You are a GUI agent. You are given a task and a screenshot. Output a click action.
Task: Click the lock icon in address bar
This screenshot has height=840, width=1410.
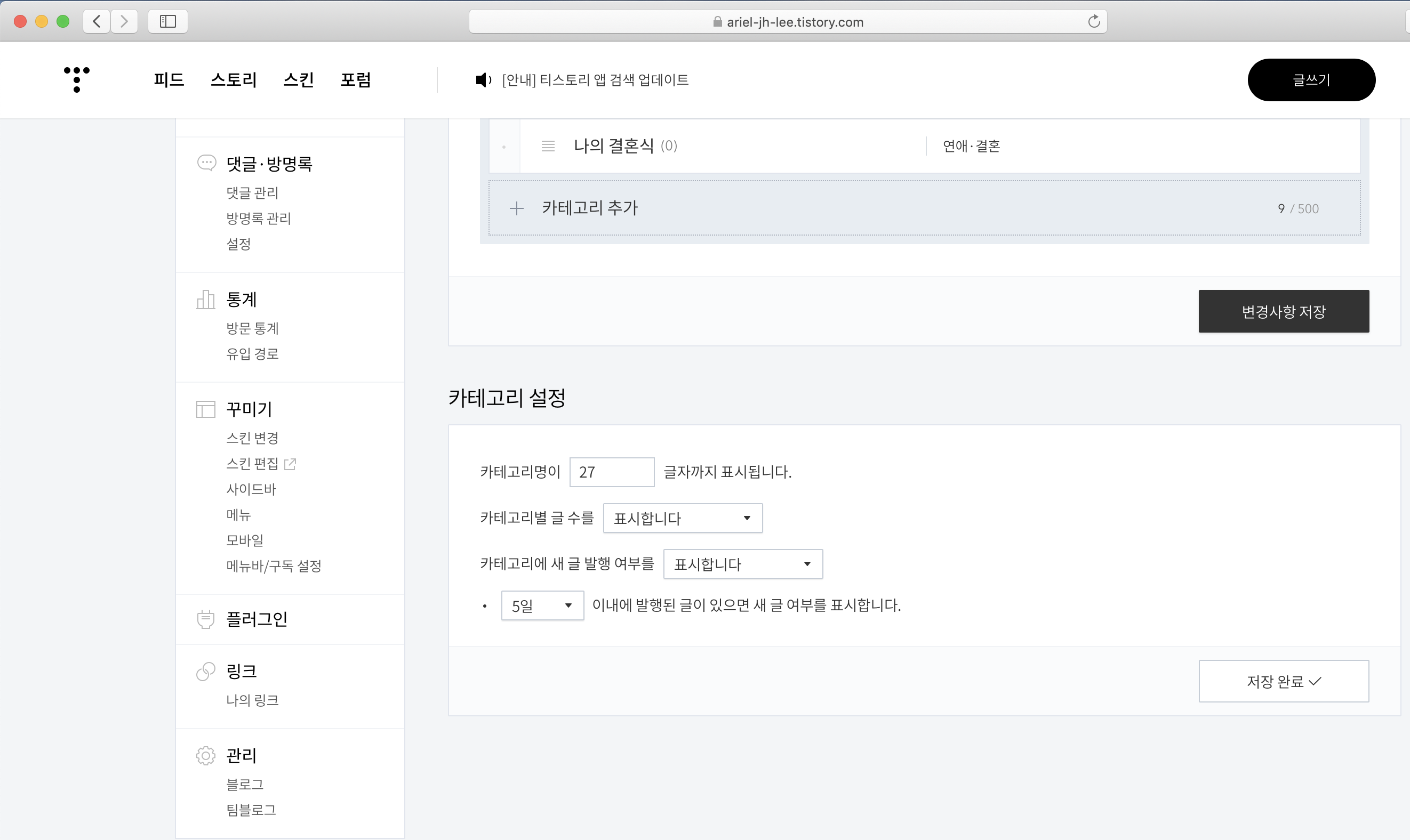click(x=717, y=21)
